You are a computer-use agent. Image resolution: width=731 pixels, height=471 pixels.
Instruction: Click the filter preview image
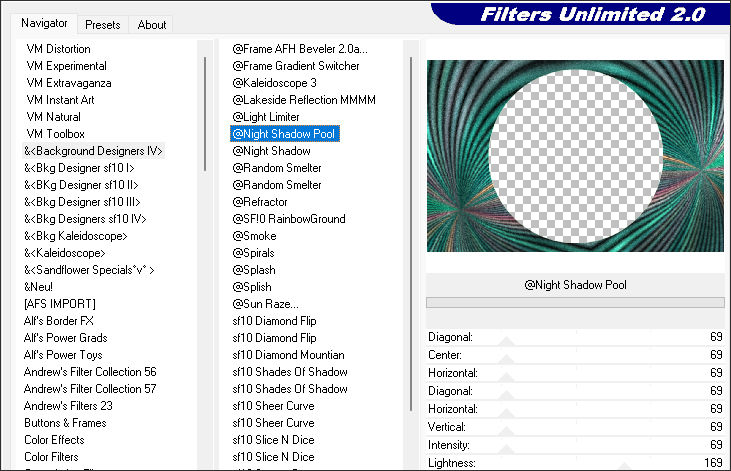click(x=575, y=156)
